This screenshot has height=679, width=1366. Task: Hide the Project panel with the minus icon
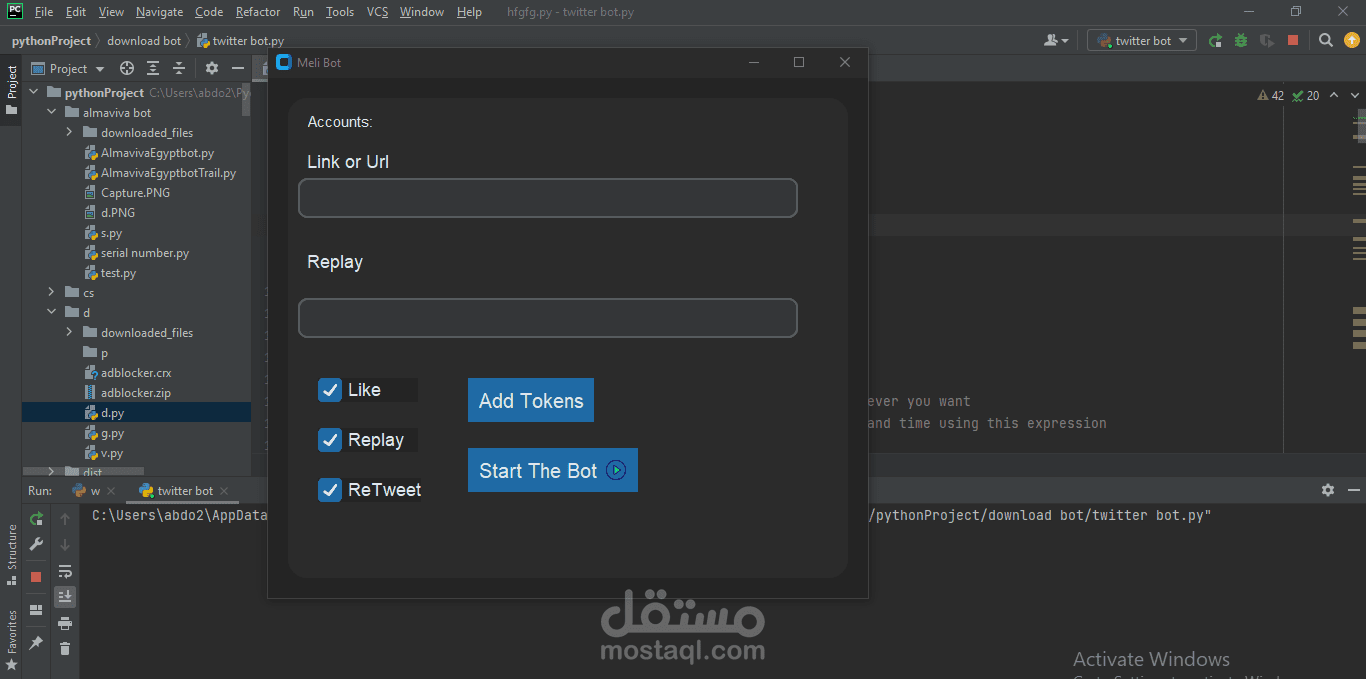[x=238, y=68]
